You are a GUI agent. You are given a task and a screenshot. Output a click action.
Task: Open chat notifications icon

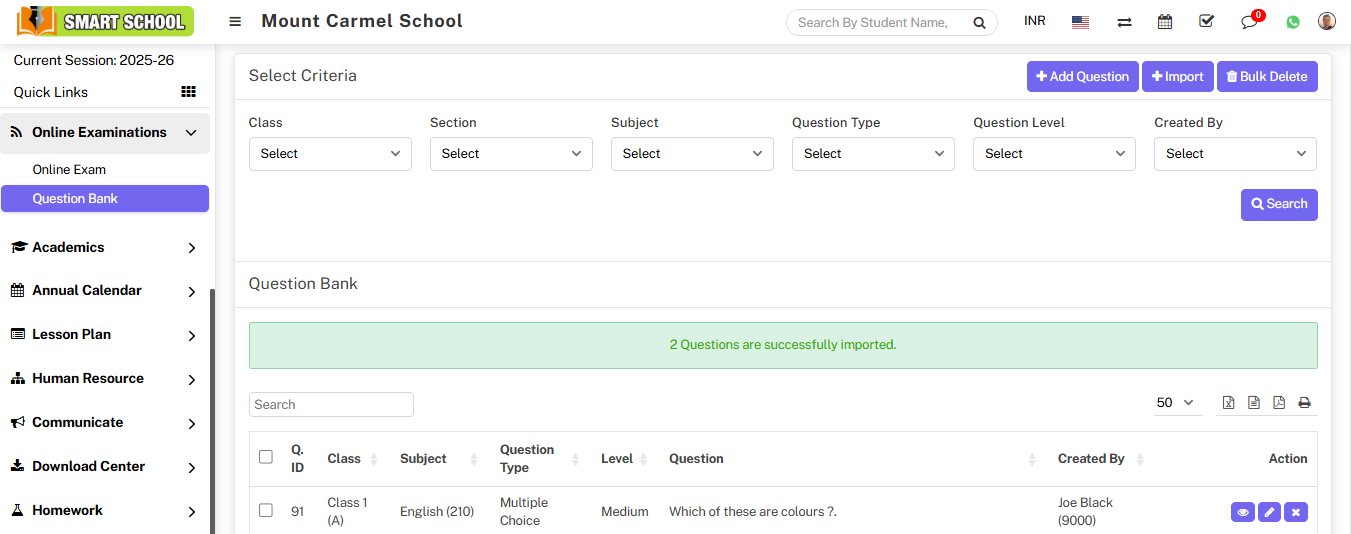1249,21
